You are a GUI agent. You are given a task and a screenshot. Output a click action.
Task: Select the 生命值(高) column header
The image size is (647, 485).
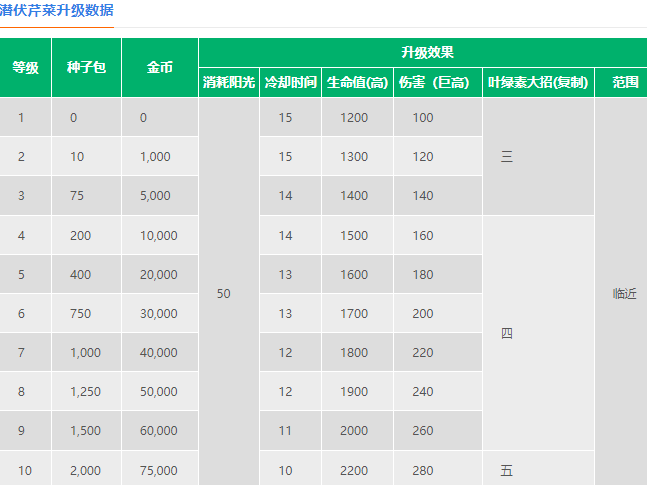[357, 83]
